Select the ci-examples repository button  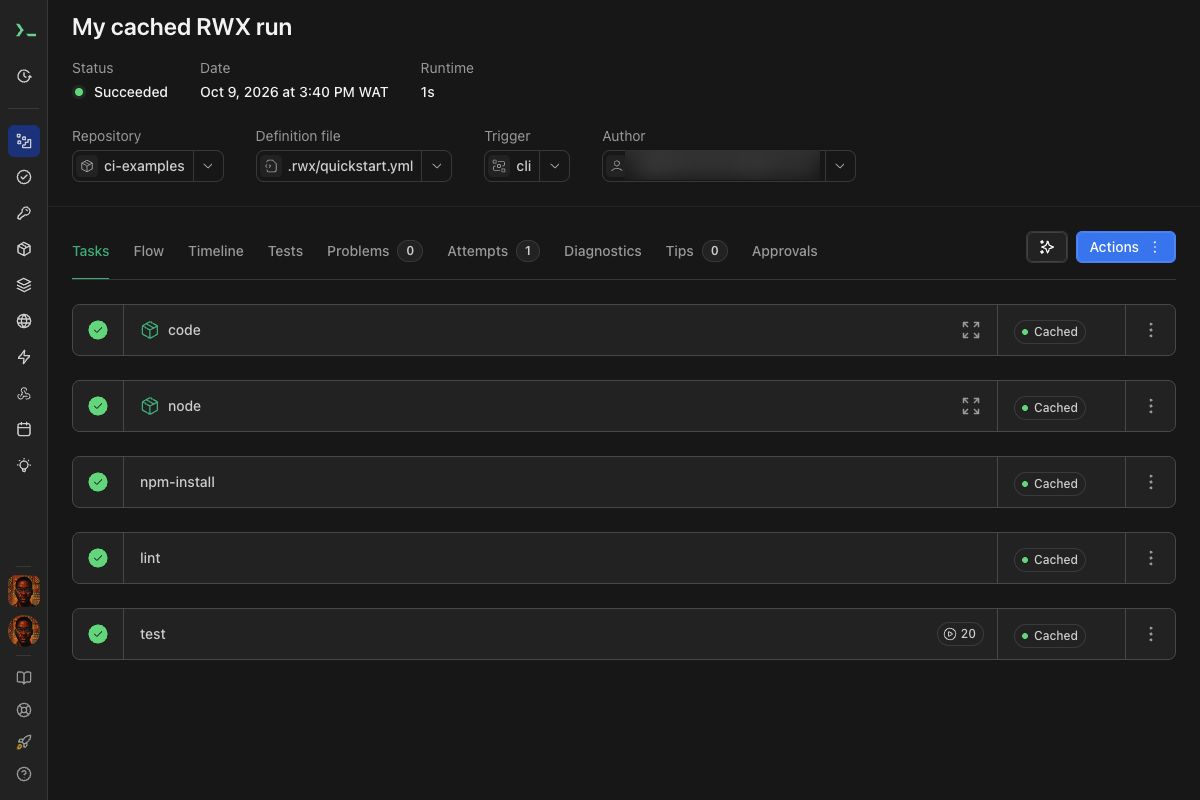pyautogui.click(x=133, y=166)
